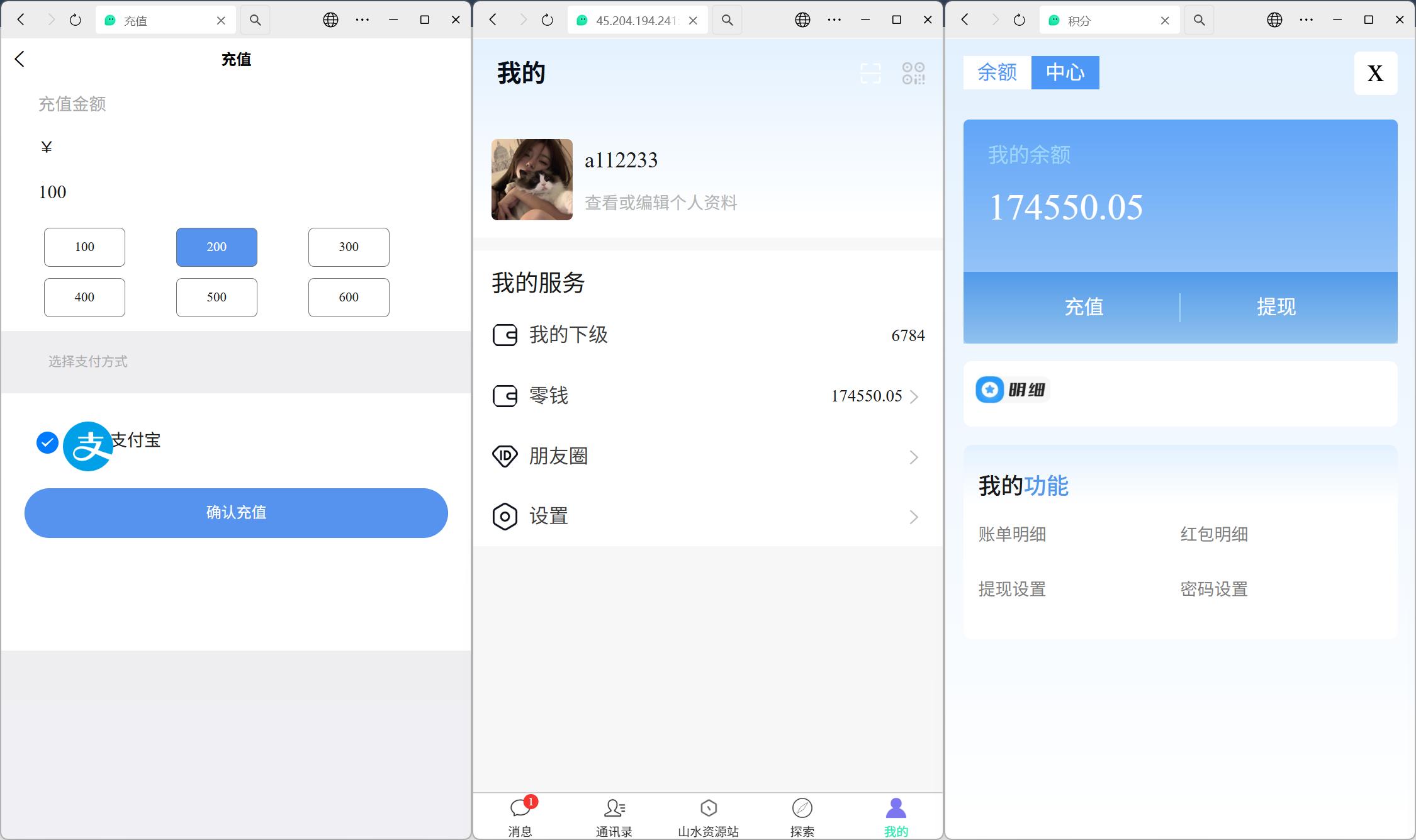Click the wallet icon beside 零钱
Screen dimensions: 1416x840
[505, 396]
